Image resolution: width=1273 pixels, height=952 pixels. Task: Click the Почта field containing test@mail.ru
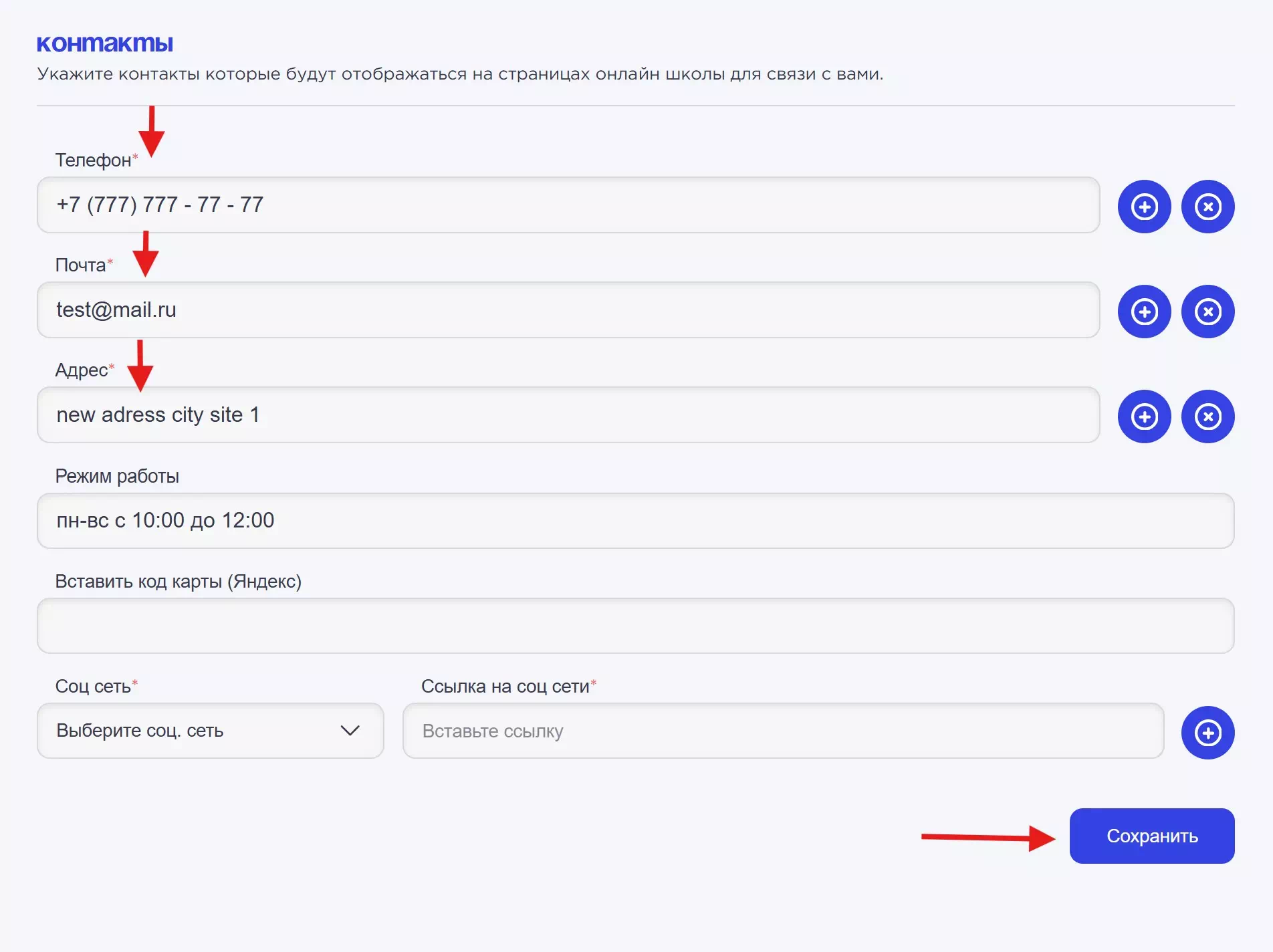[x=568, y=310]
